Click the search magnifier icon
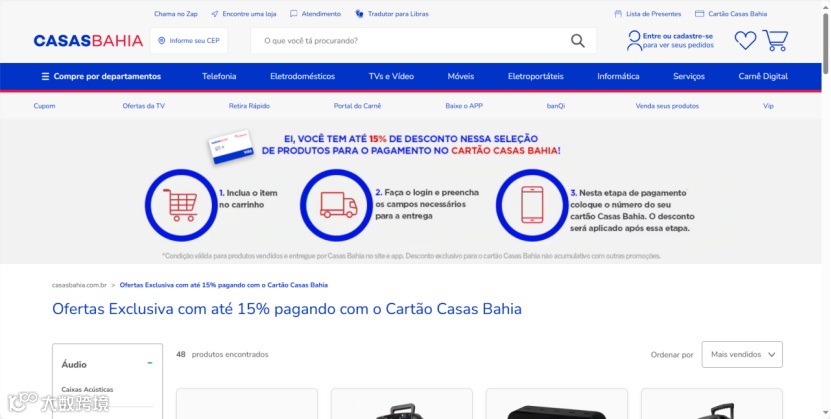This screenshot has width=831, height=419. 578,41
